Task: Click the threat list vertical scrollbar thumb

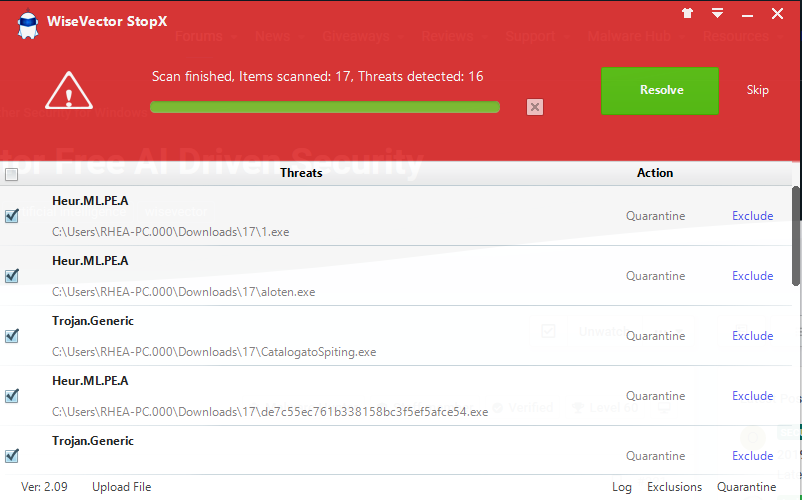Action: tap(796, 236)
